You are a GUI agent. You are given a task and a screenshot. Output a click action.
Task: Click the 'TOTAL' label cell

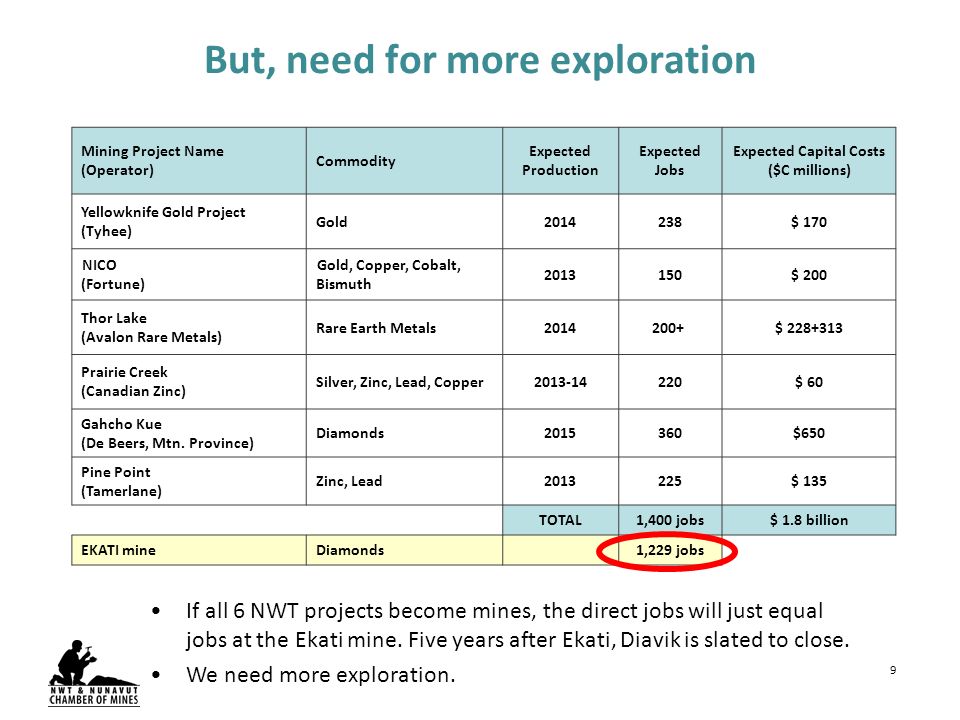click(560, 520)
